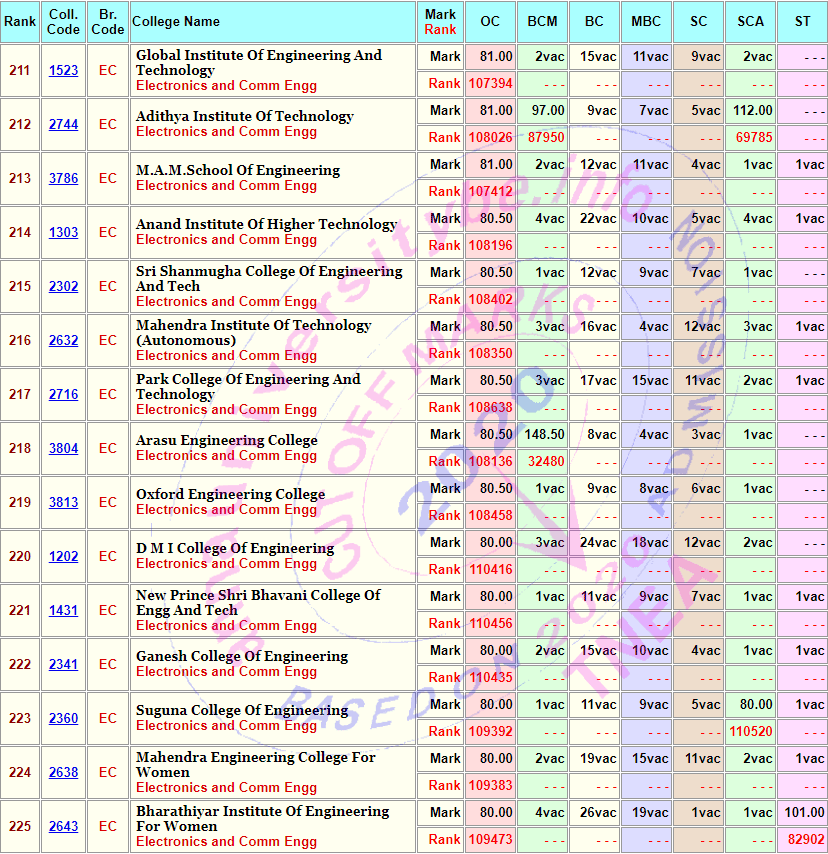Open college code 2638 link
This screenshot has width=828, height=854.
[63, 773]
